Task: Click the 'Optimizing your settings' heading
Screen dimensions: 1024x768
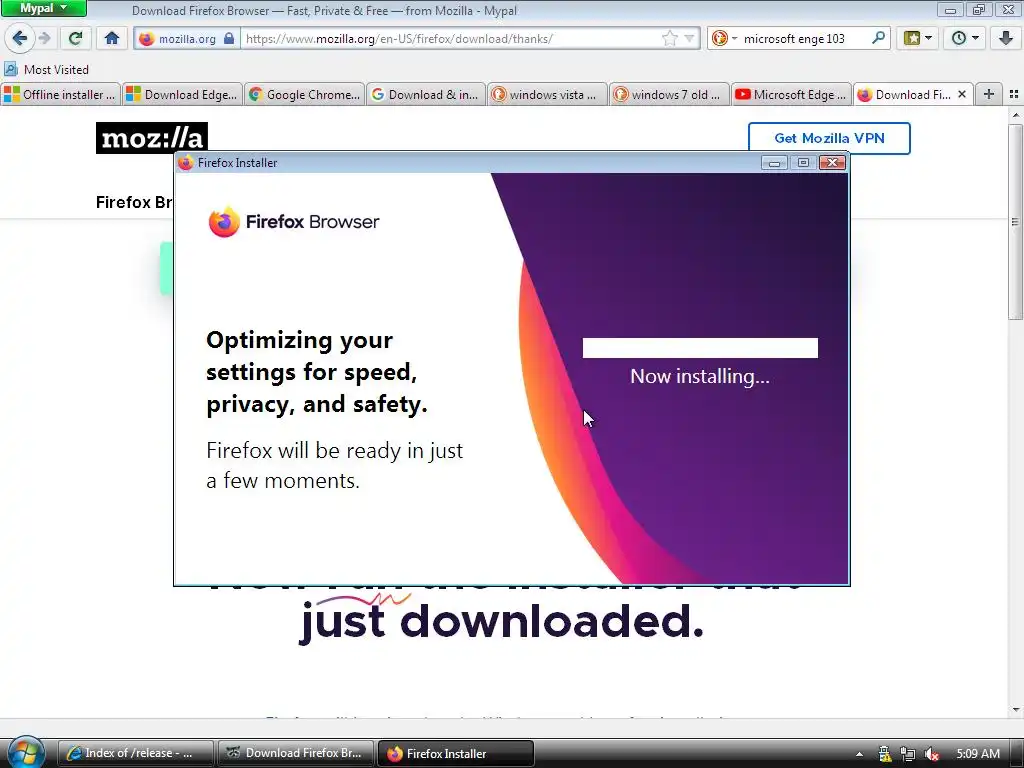Action: point(317,372)
